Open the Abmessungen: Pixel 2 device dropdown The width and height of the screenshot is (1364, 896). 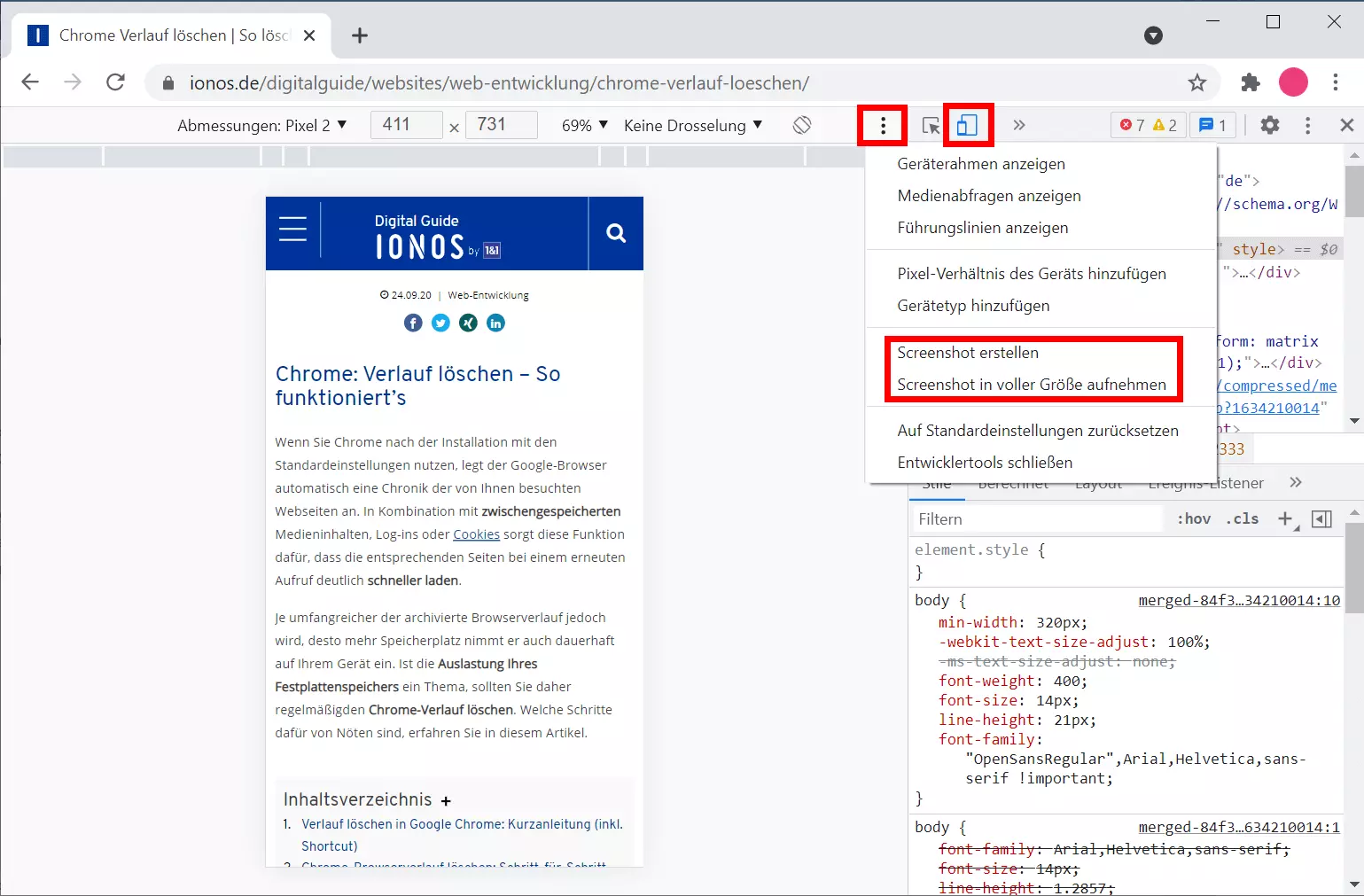[262, 126]
